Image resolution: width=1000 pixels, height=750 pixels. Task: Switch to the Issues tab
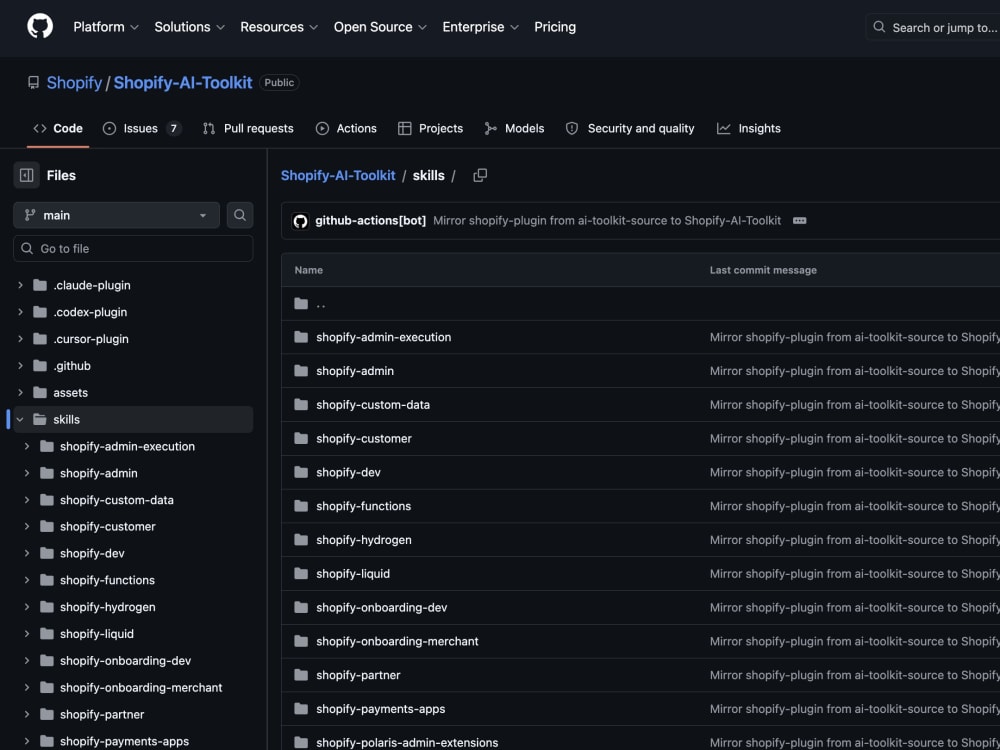(x=142, y=128)
